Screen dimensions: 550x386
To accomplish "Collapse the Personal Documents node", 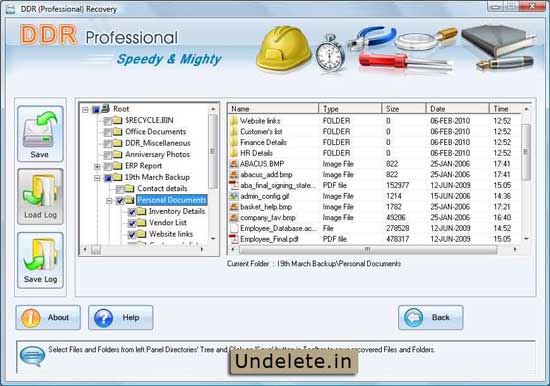I will (109, 201).
